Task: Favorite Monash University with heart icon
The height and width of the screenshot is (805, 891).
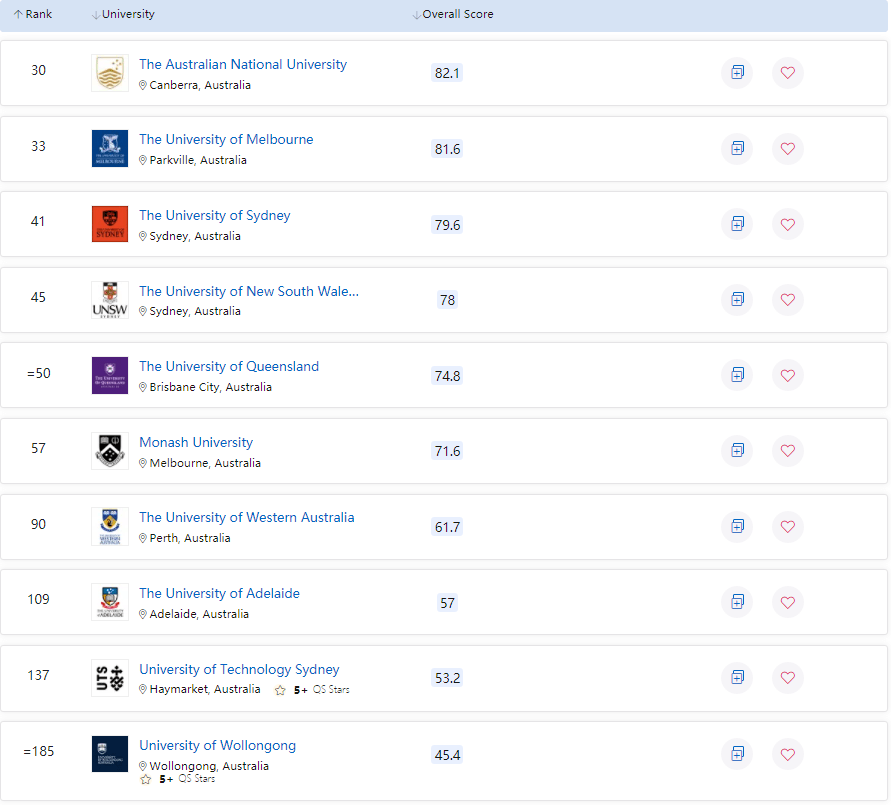Action: pos(788,451)
